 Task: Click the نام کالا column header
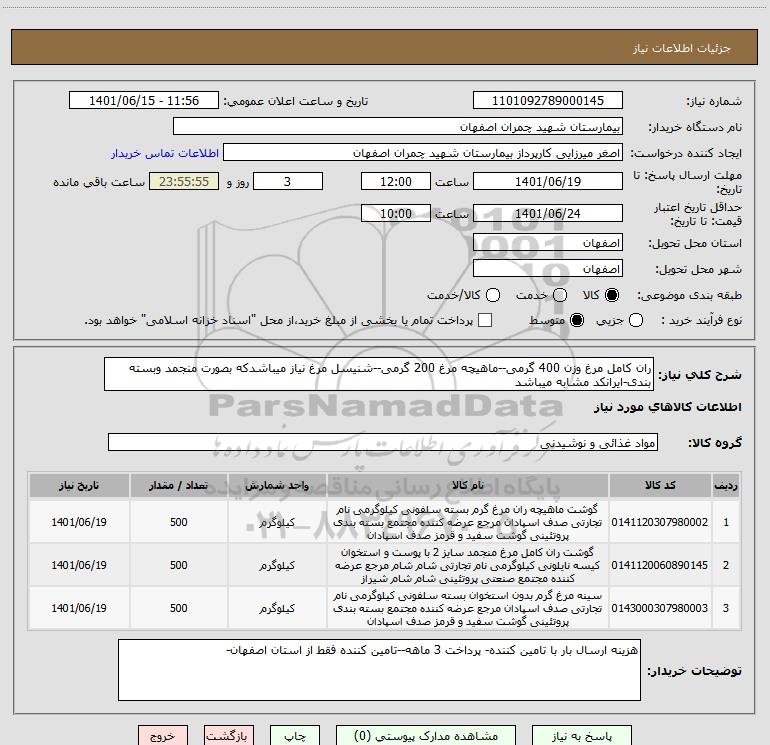click(468, 485)
